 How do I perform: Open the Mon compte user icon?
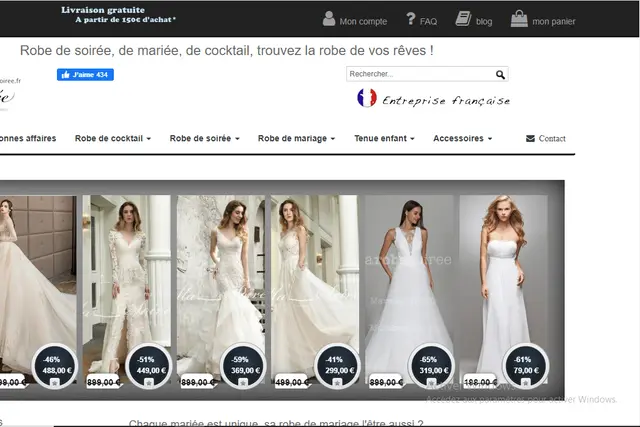click(x=329, y=18)
